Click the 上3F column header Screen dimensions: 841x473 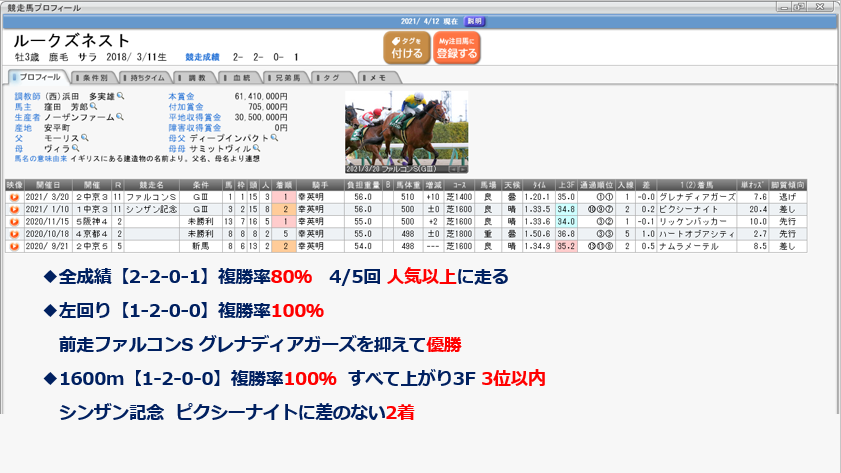(566, 185)
